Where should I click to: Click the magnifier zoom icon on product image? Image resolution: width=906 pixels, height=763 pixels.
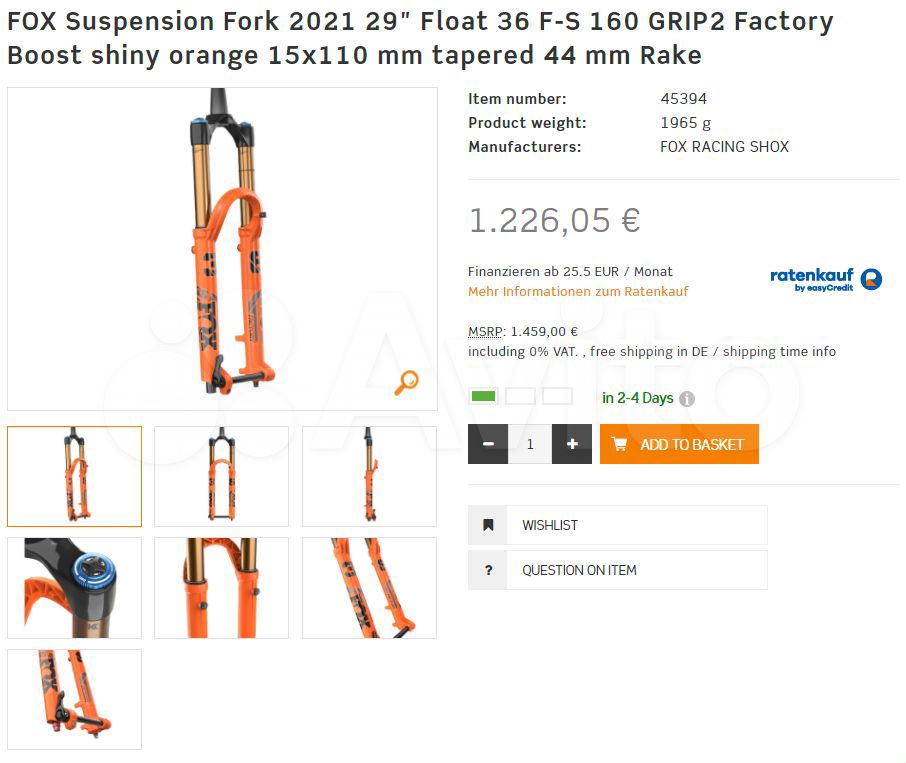(x=406, y=382)
